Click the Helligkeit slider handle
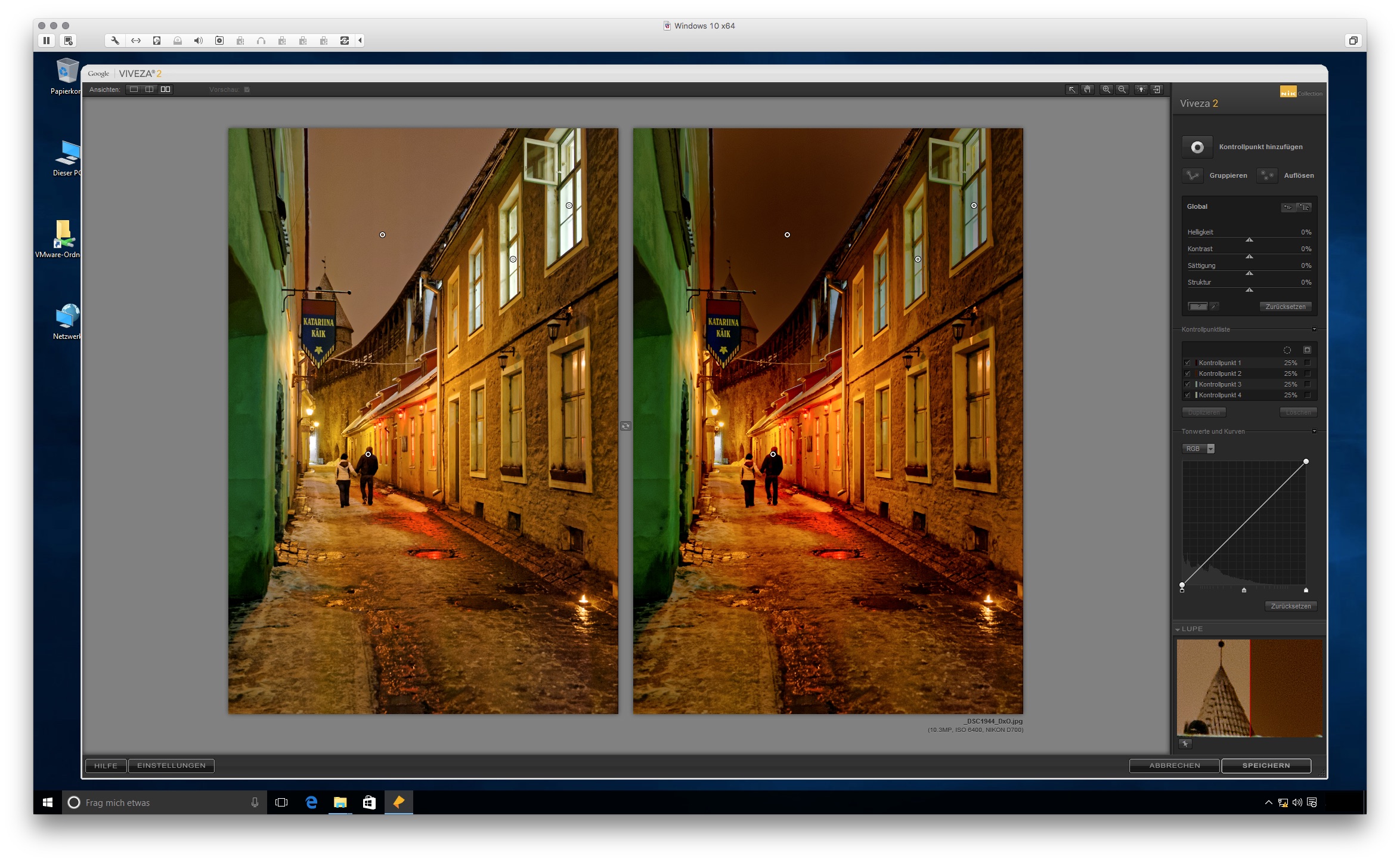 tap(1249, 240)
